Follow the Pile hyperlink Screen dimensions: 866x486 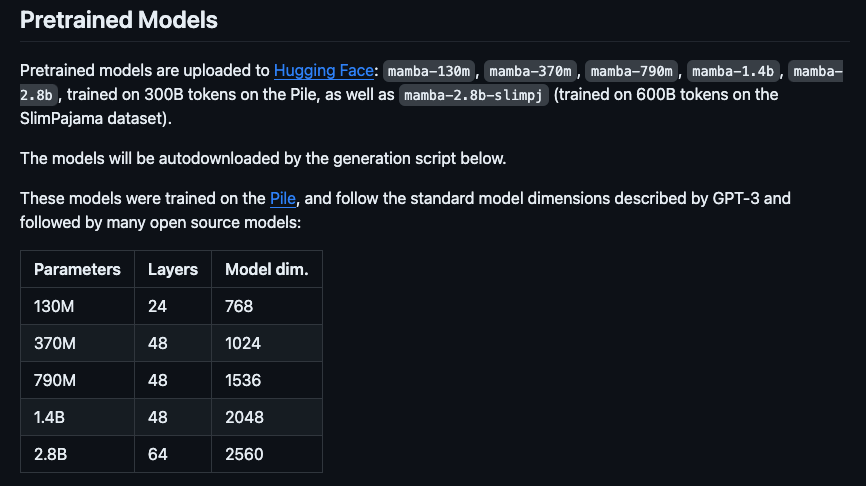tap(283, 199)
